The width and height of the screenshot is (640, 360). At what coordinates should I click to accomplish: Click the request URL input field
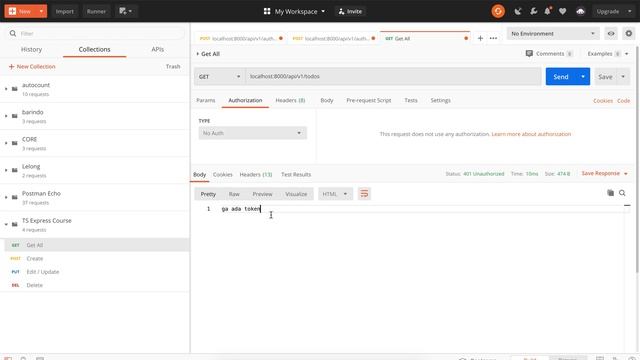tap(393, 76)
